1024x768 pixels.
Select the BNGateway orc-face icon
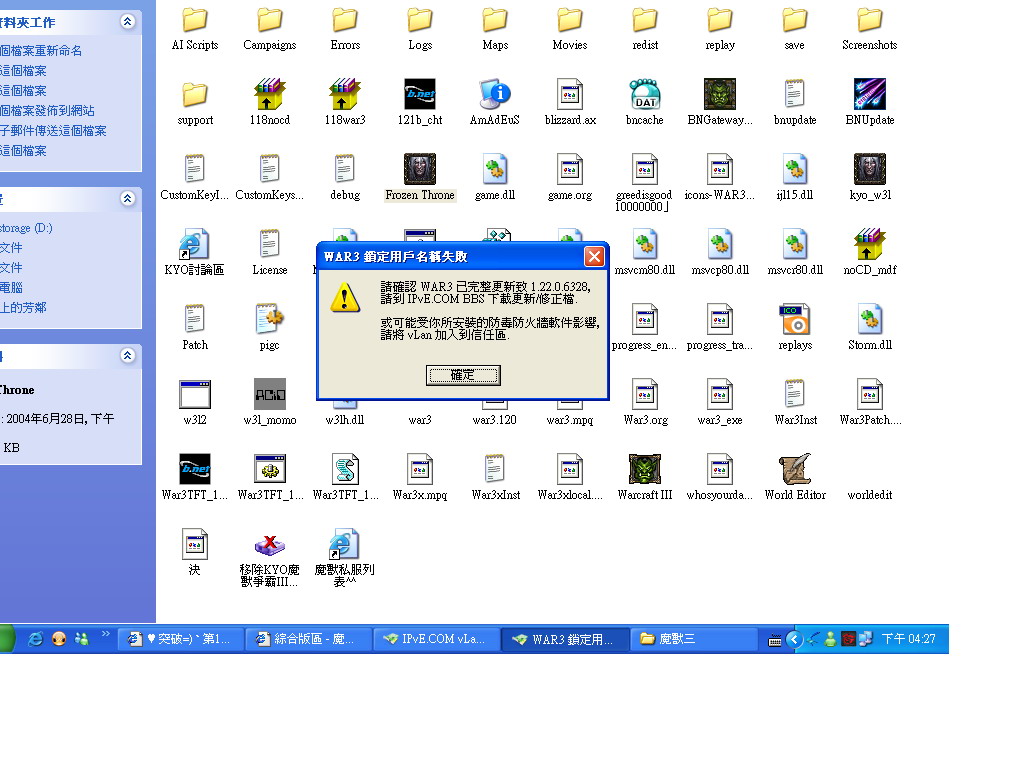click(720, 94)
